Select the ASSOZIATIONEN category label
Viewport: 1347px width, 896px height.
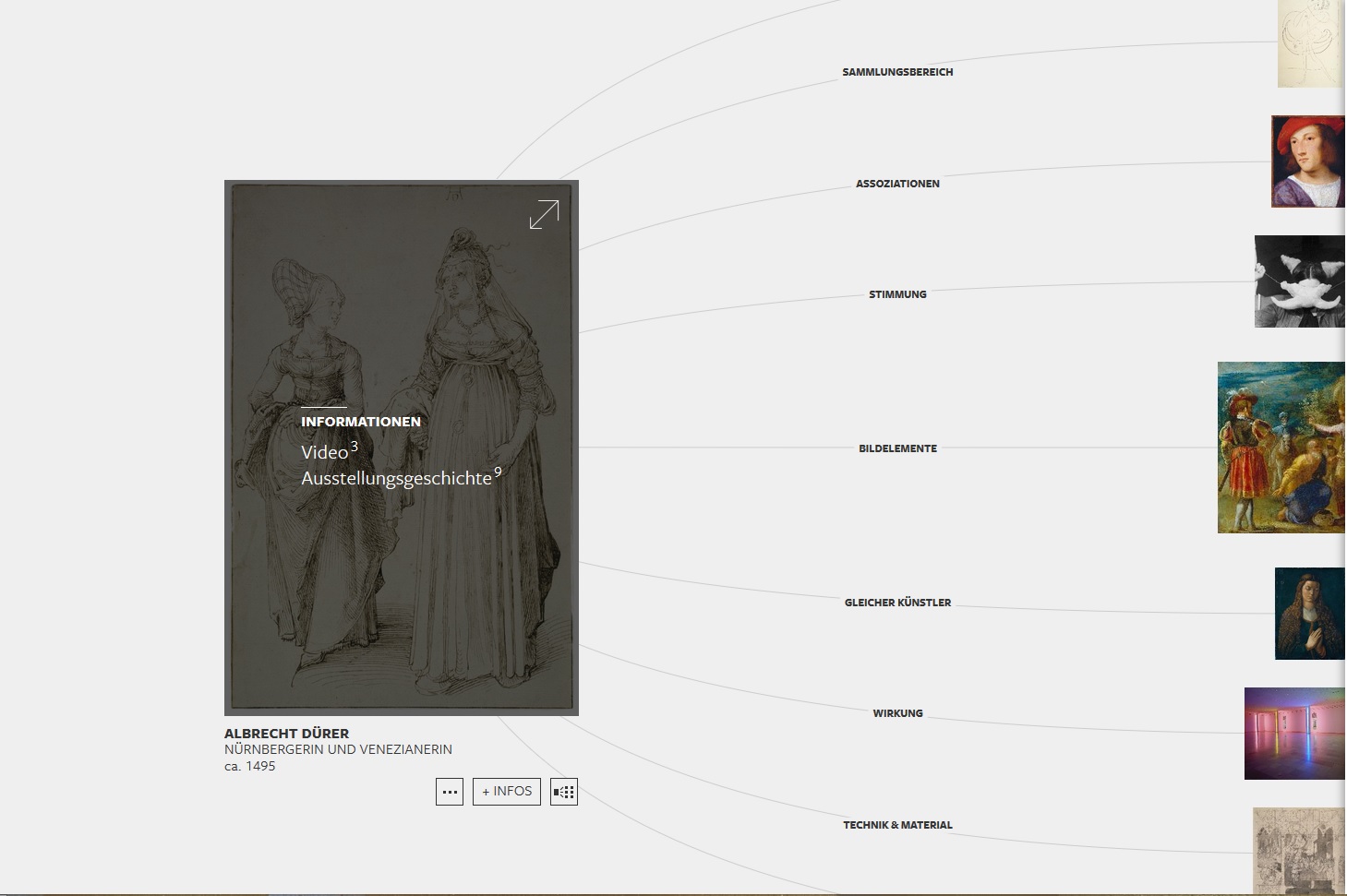pyautogui.click(x=897, y=184)
